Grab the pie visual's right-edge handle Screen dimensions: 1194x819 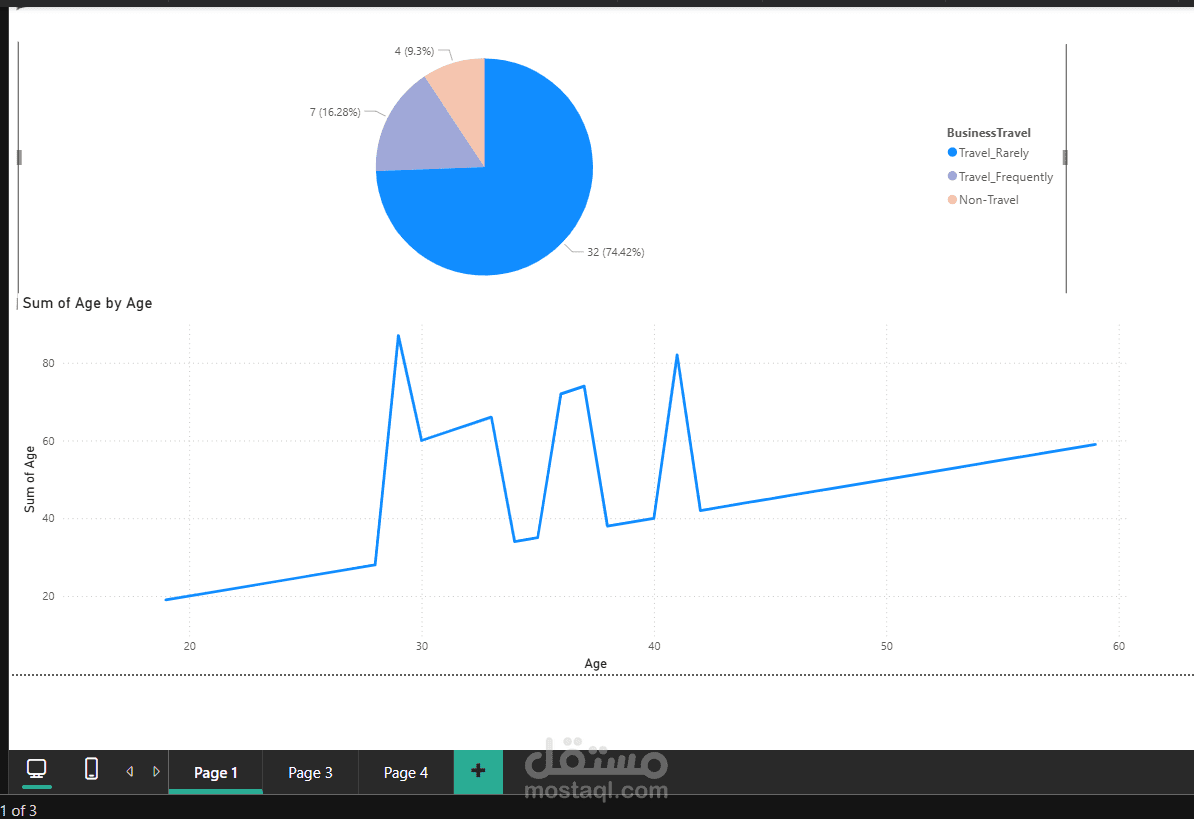point(1065,158)
